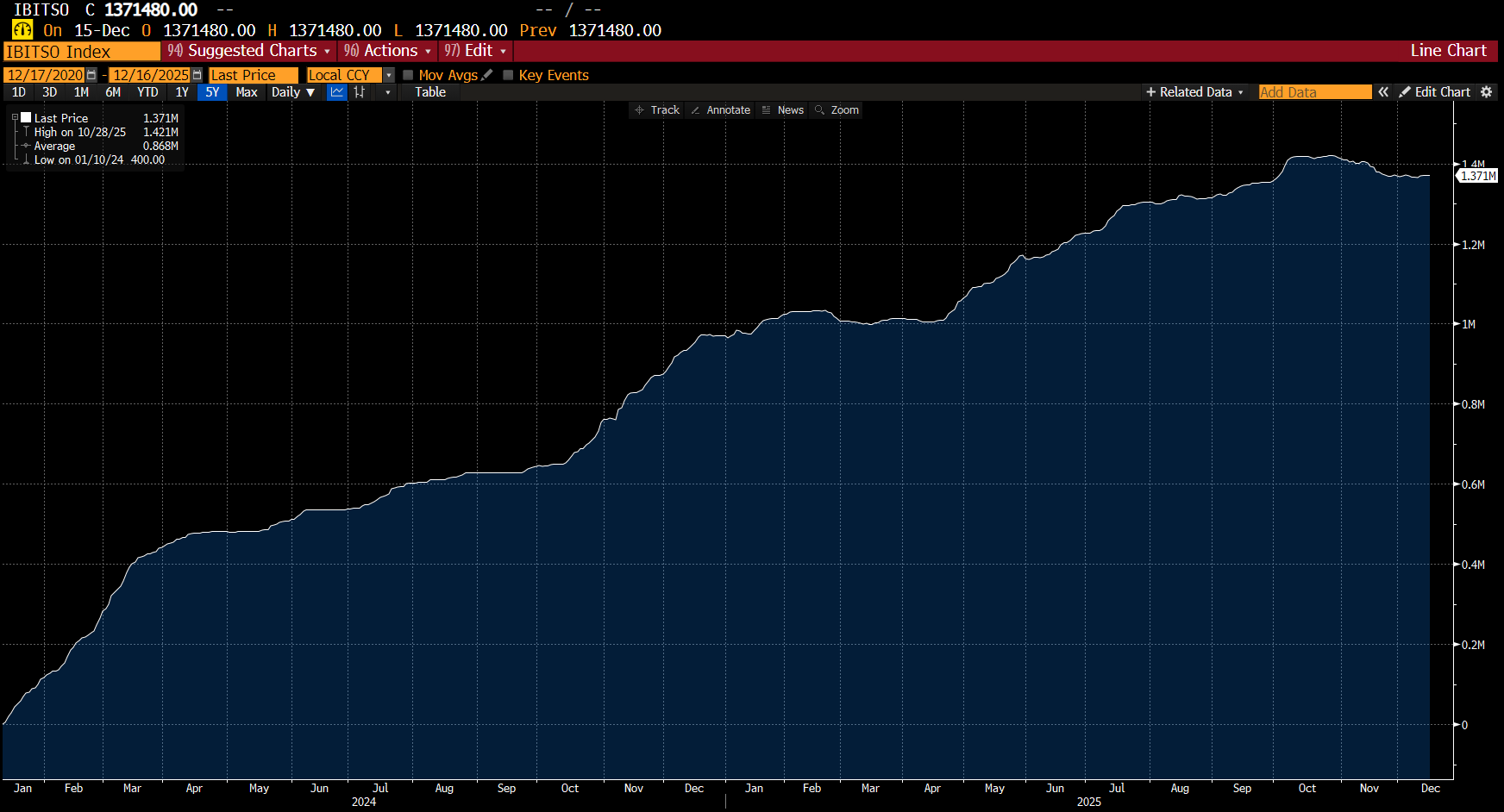
Task: Expand the Local CCY currency dropdown arrow
Action: point(389,76)
